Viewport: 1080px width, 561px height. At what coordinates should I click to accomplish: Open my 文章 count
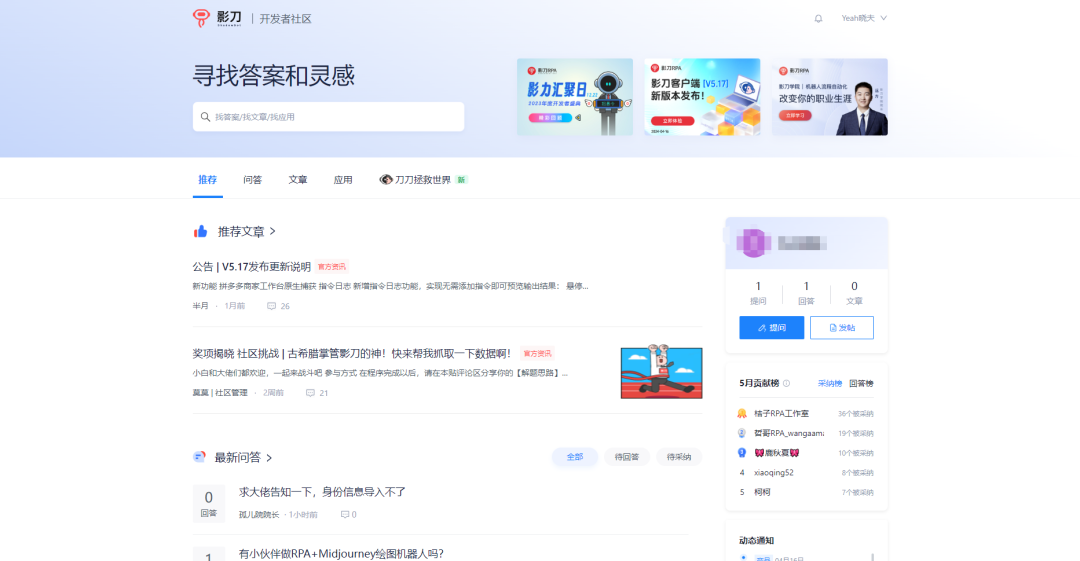click(x=854, y=293)
